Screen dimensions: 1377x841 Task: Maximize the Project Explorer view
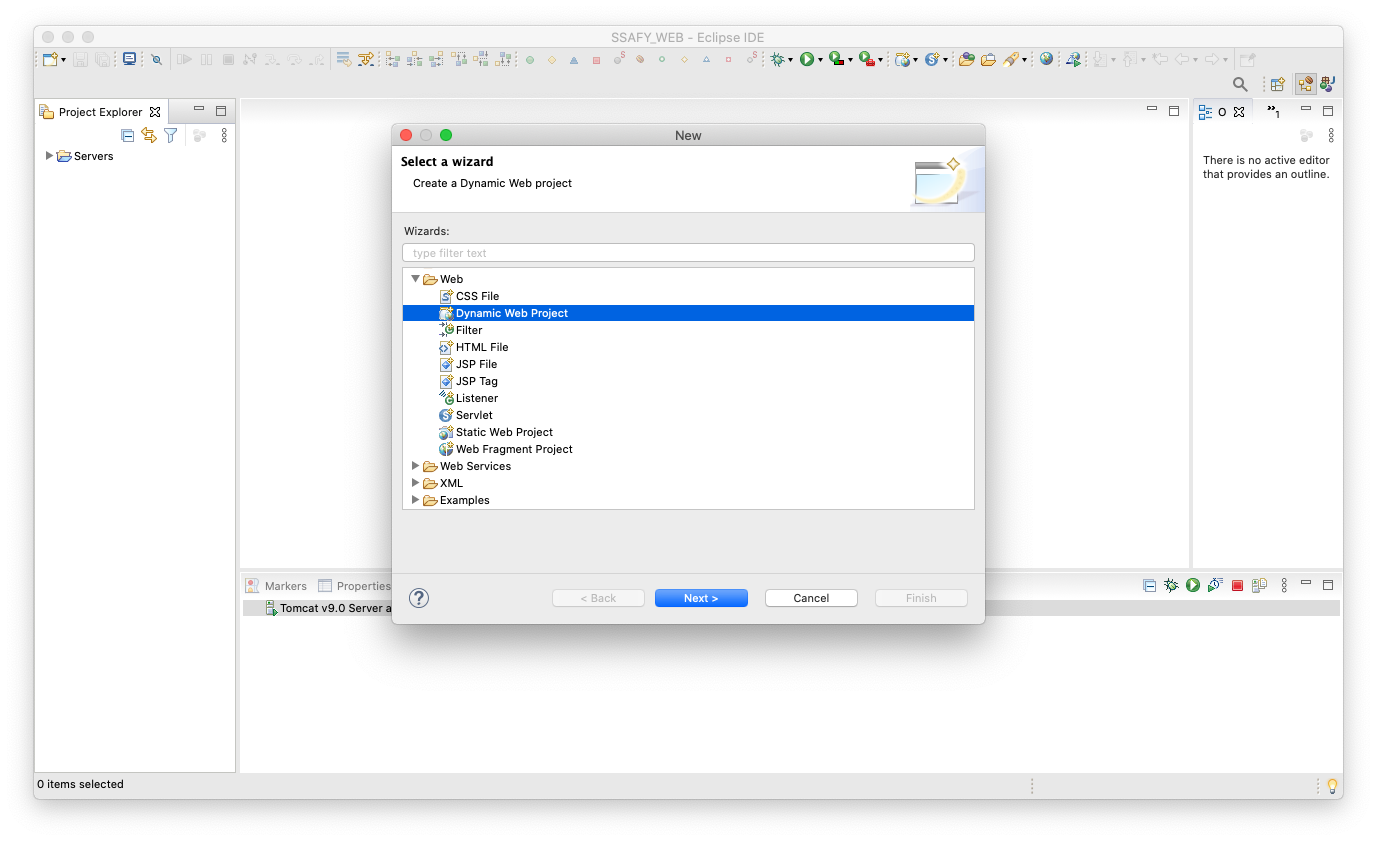click(x=221, y=111)
